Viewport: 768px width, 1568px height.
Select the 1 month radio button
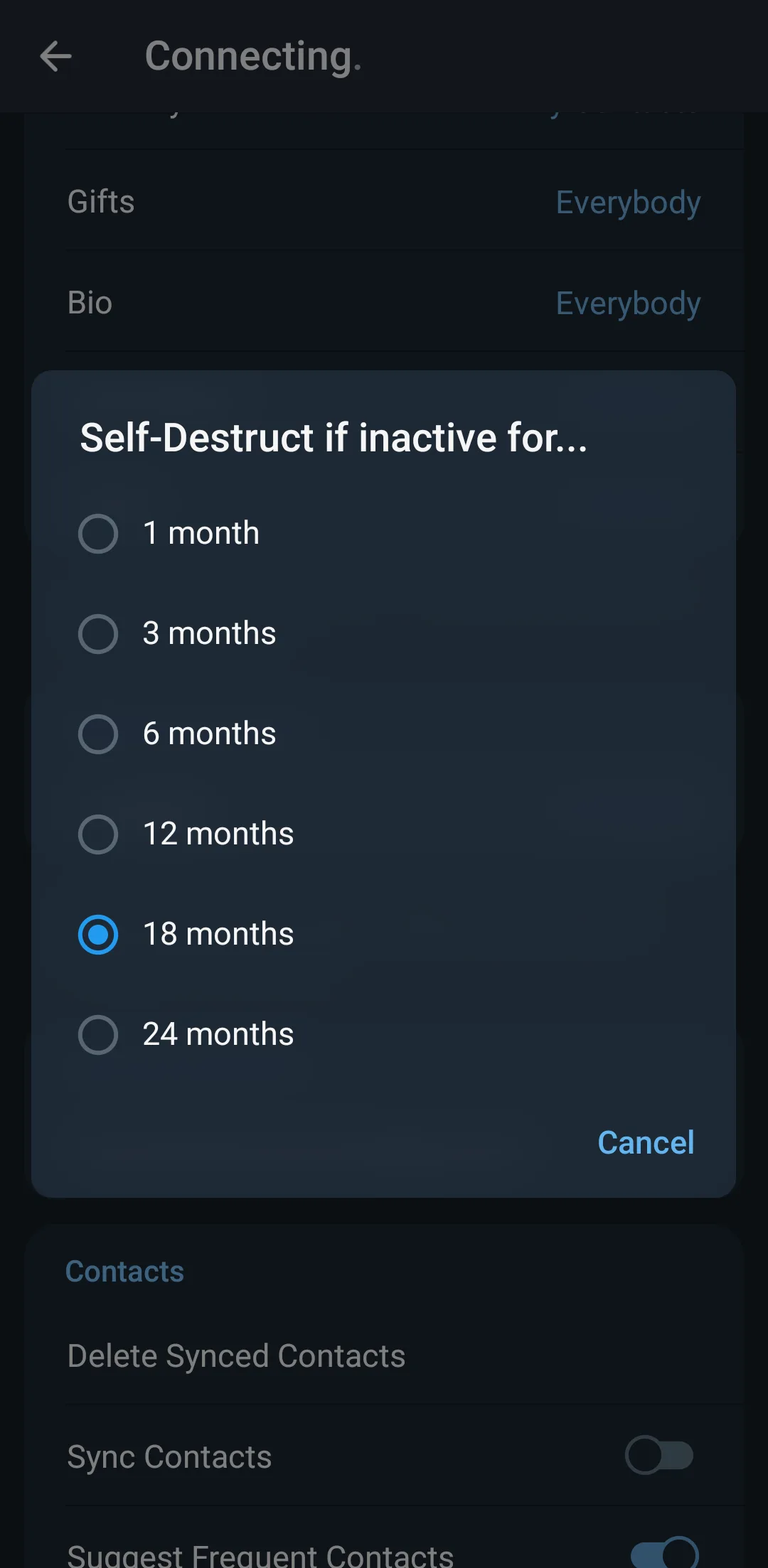98,534
